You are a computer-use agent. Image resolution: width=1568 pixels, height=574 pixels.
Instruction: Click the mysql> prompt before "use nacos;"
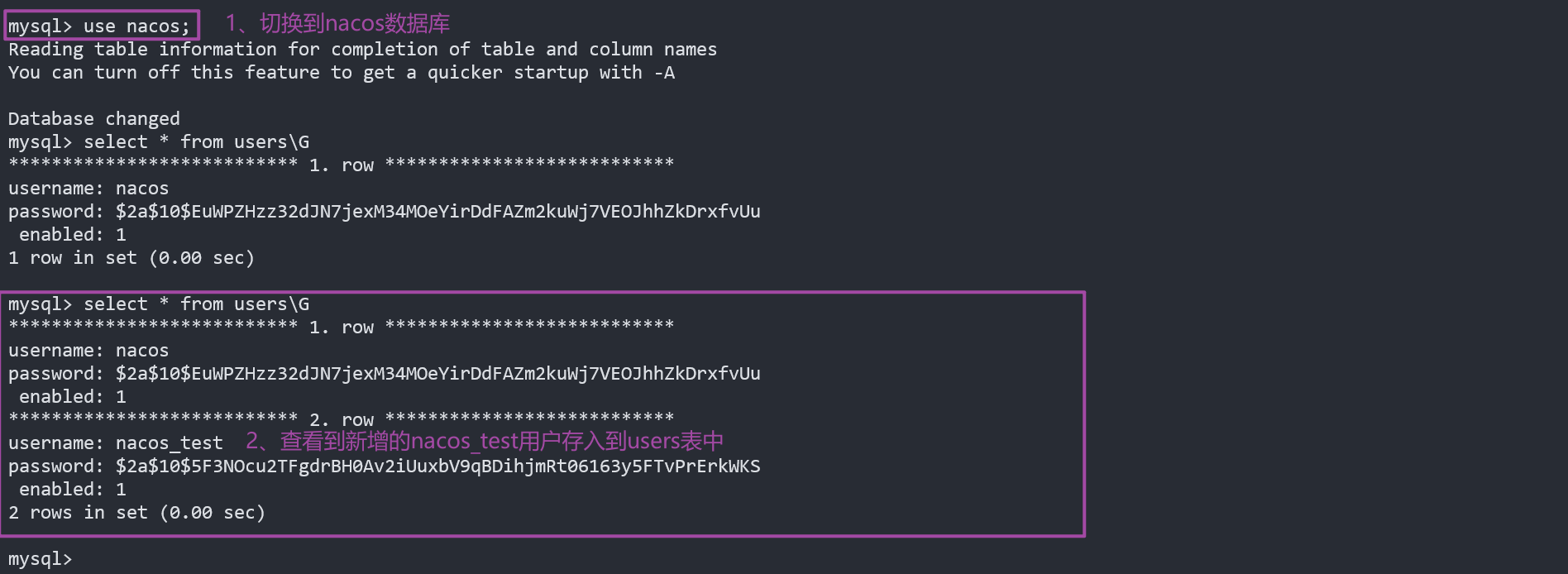40,26
